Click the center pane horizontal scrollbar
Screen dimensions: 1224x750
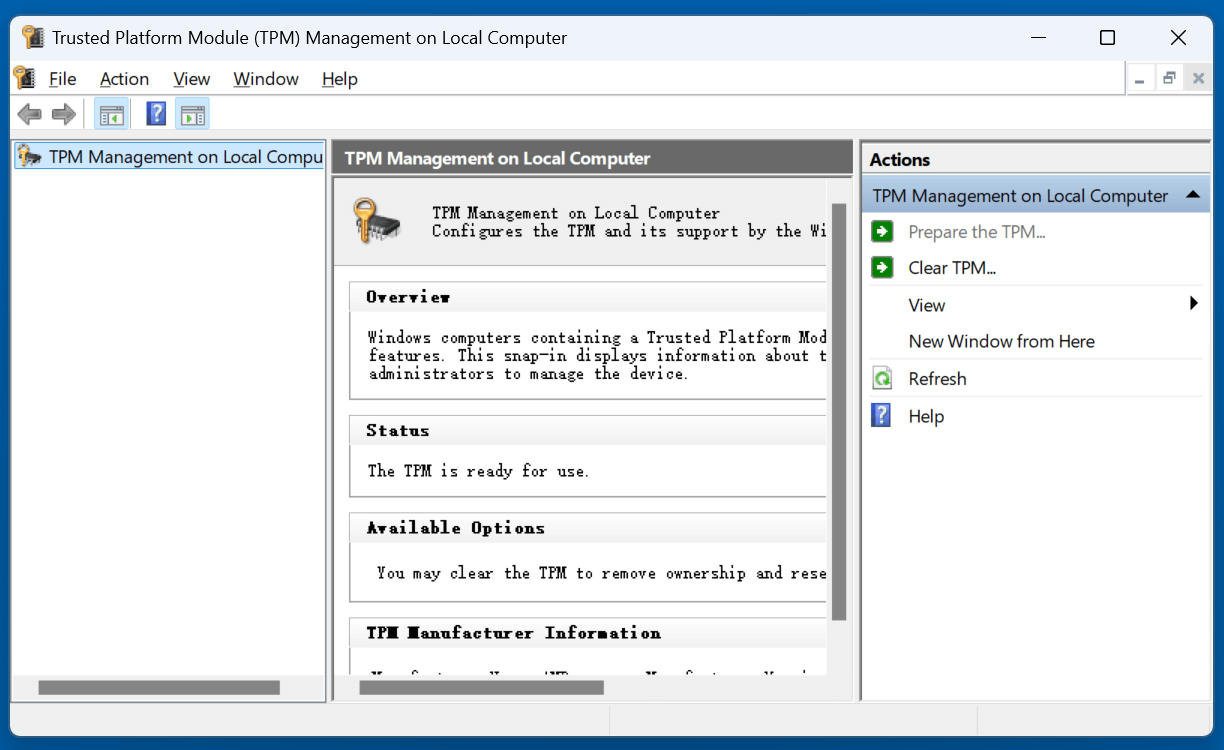click(x=481, y=688)
